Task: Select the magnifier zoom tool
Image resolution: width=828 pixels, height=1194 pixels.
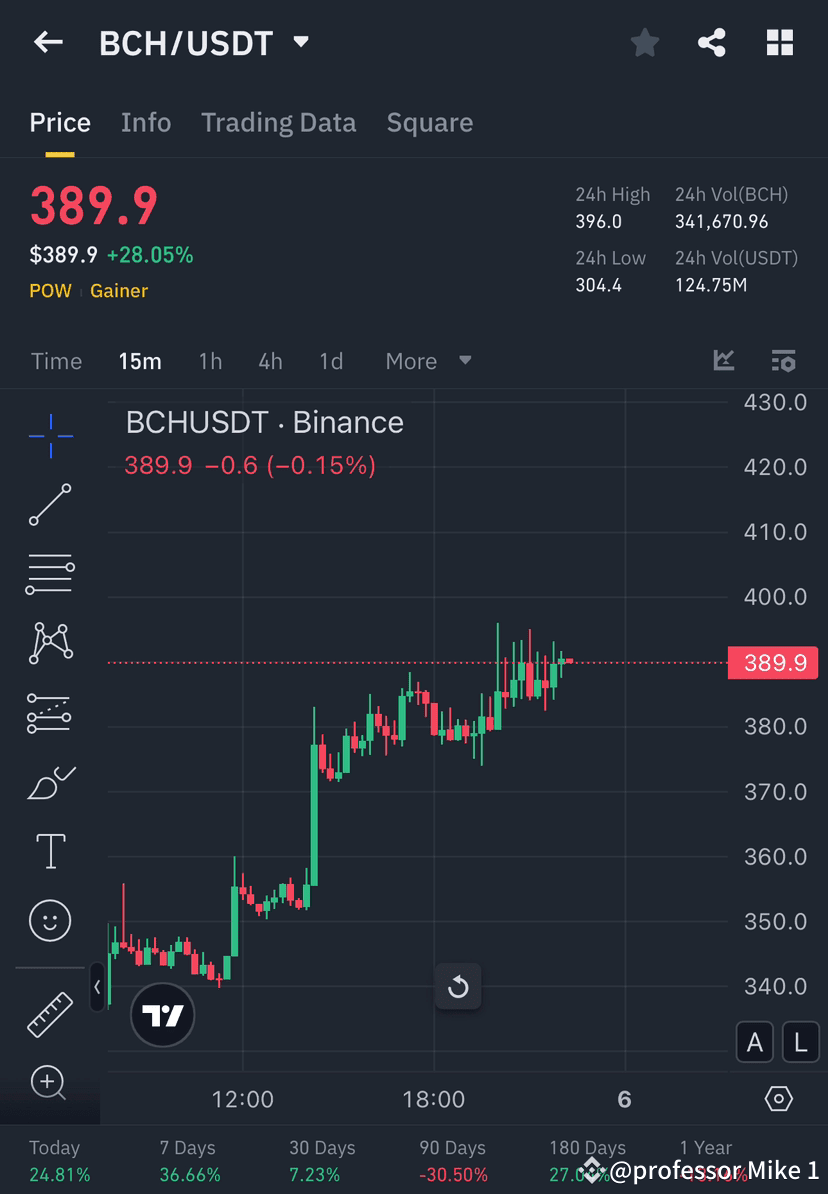Action: pyautogui.click(x=50, y=1083)
